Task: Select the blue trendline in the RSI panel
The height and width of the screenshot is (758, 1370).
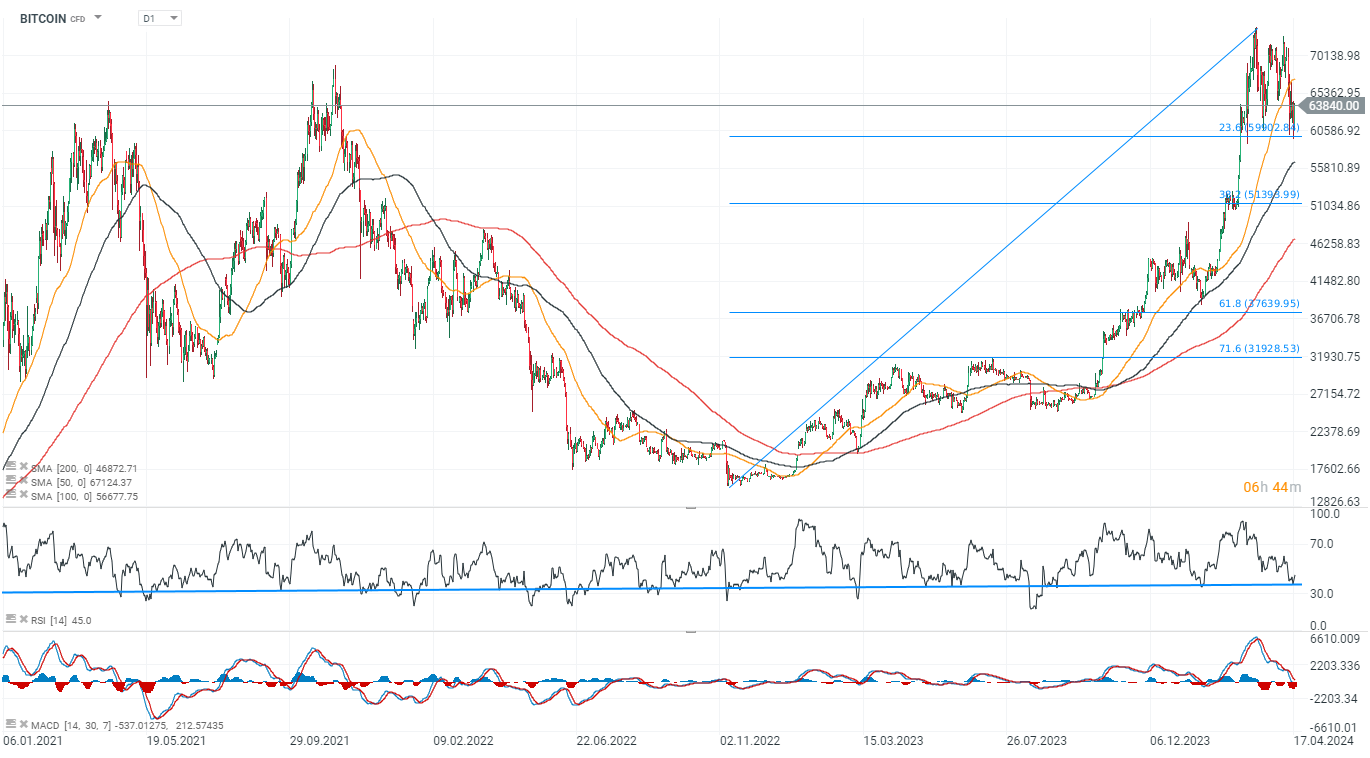Action: pyautogui.click(x=650, y=588)
